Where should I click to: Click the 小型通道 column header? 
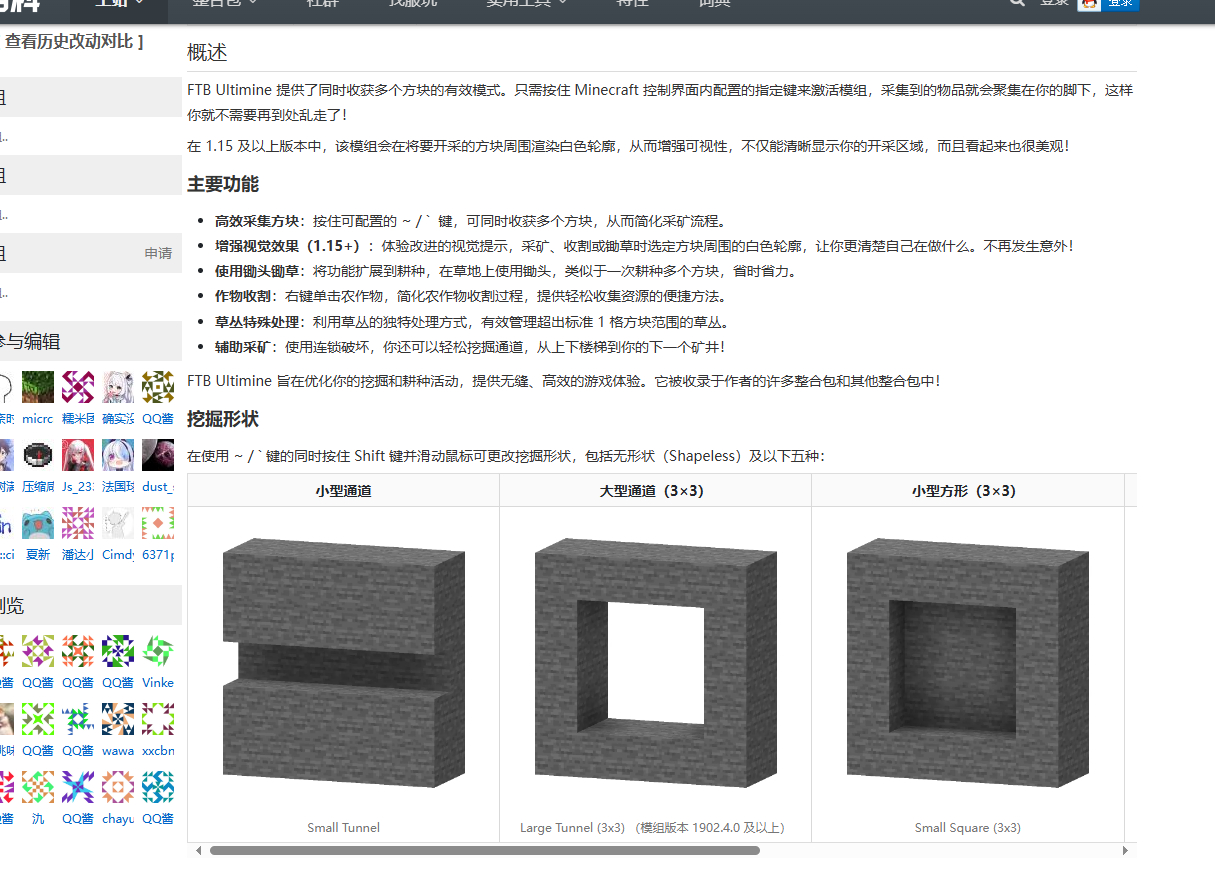pyautogui.click(x=343, y=491)
